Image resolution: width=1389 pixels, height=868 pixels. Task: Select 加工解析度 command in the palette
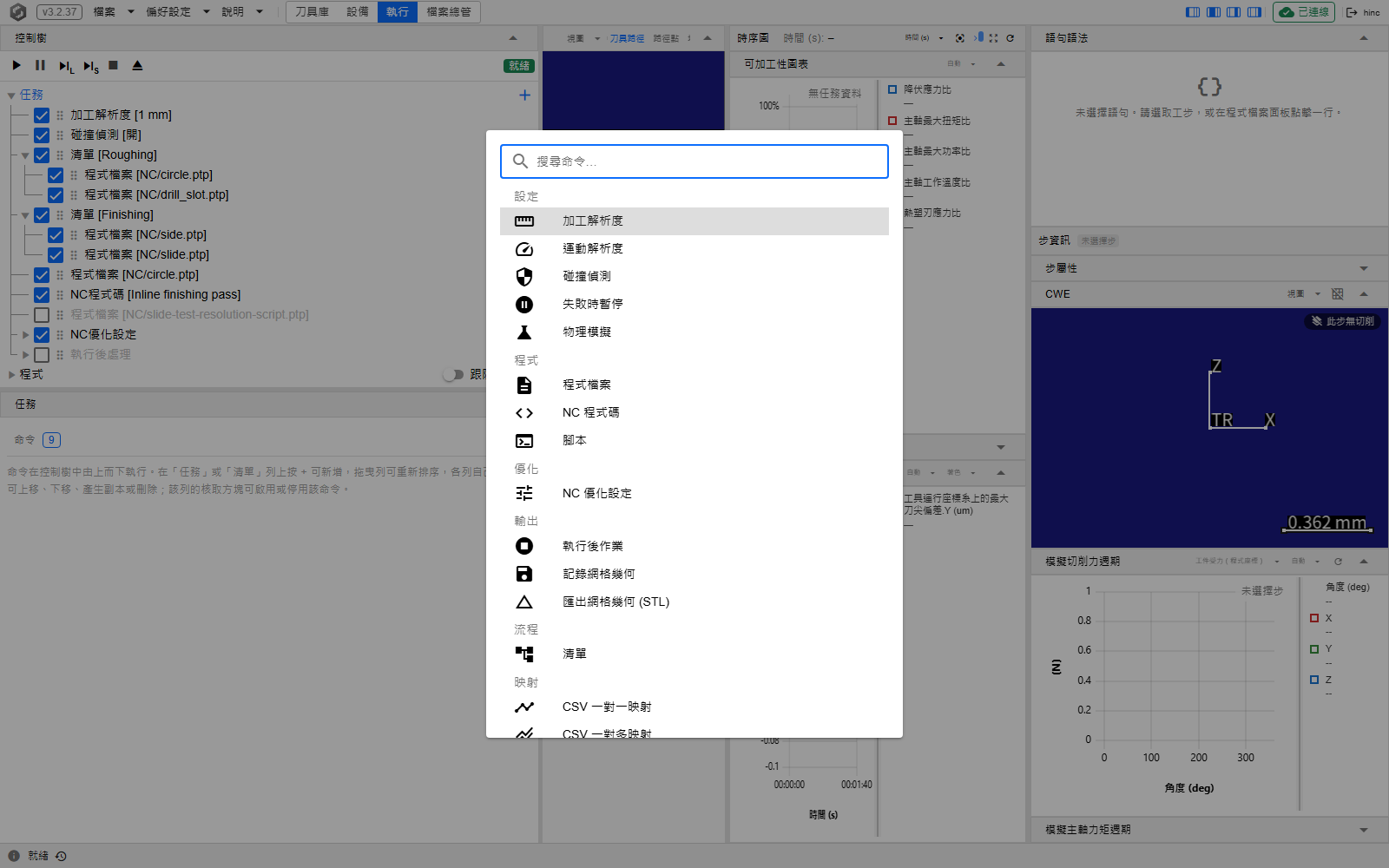point(694,221)
